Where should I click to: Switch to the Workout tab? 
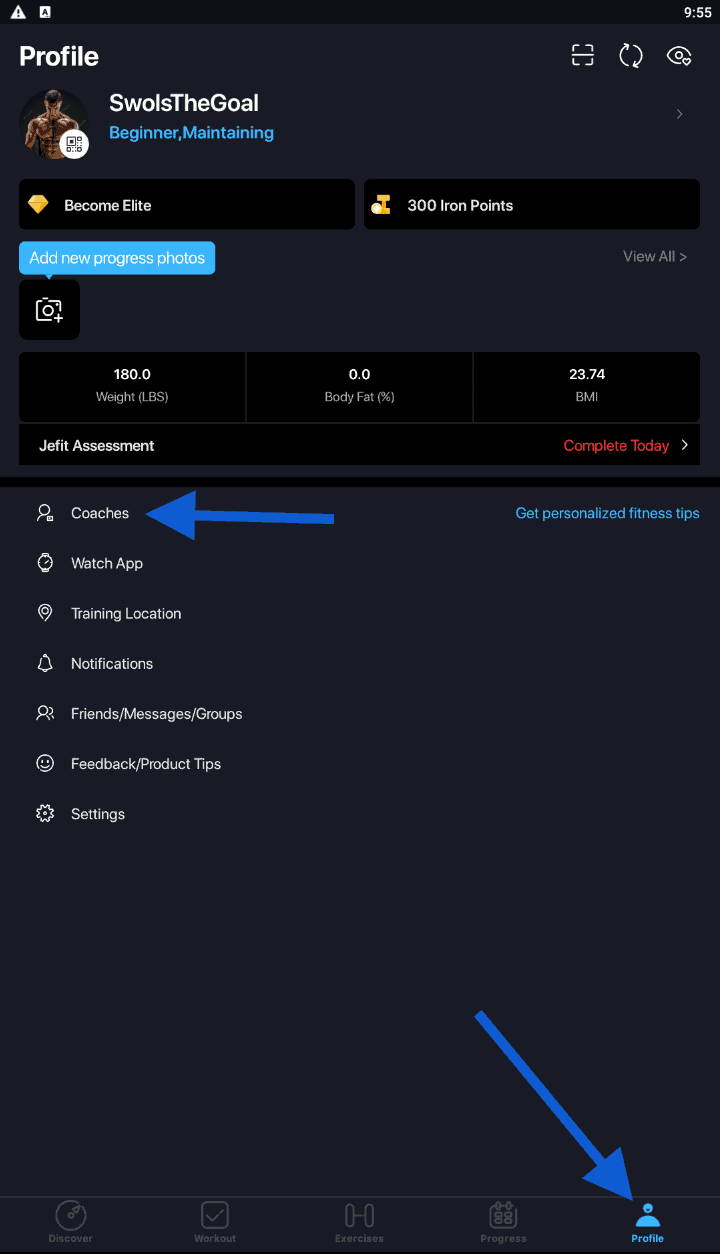coord(215,1223)
